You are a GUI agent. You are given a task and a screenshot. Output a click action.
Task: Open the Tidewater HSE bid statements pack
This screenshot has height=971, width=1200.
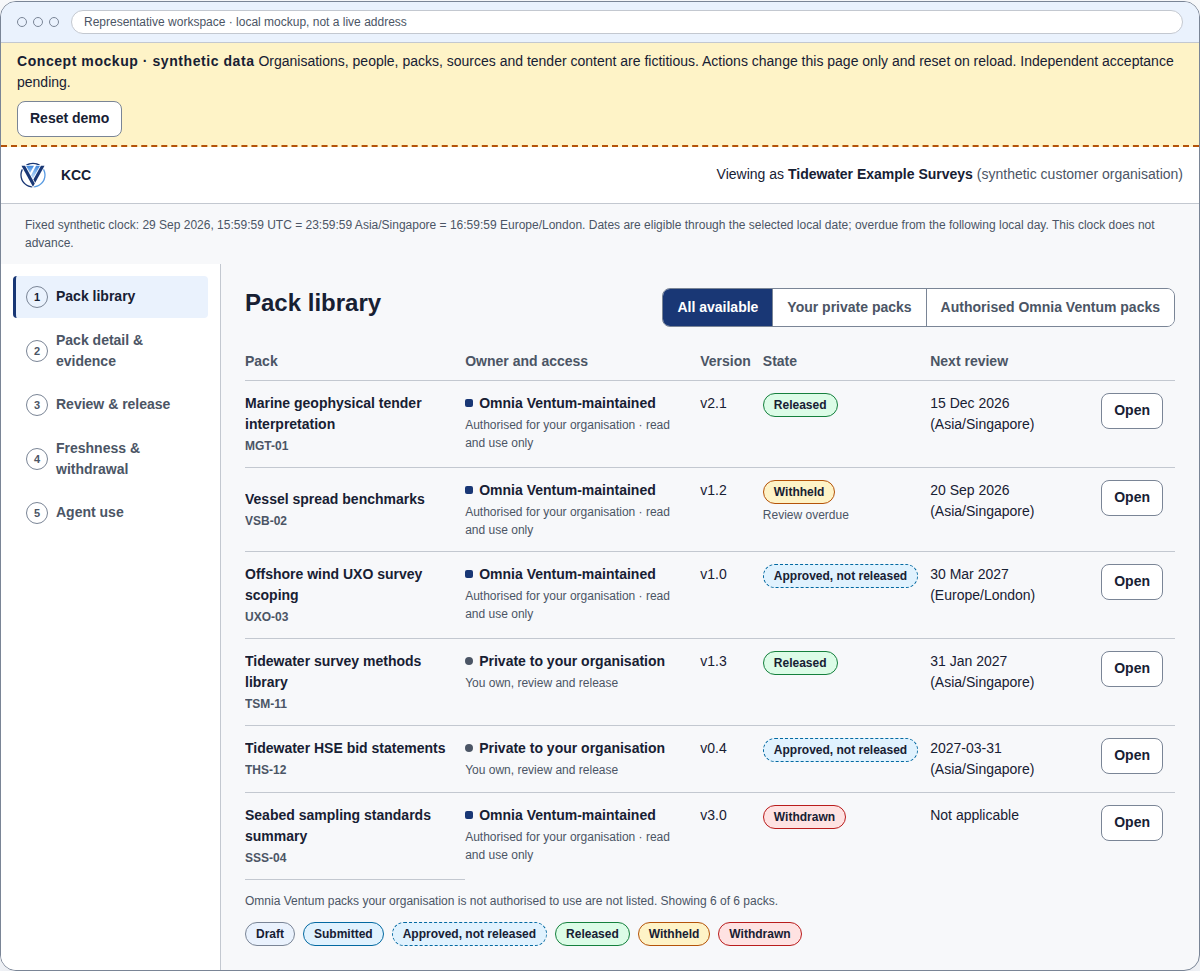pyautogui.click(x=1131, y=755)
